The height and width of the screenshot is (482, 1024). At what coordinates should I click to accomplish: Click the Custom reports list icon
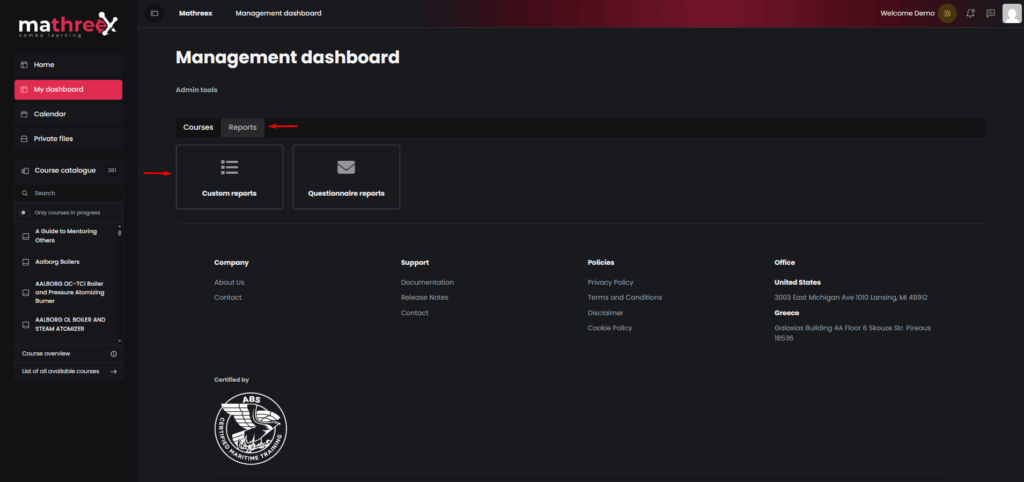[229, 167]
